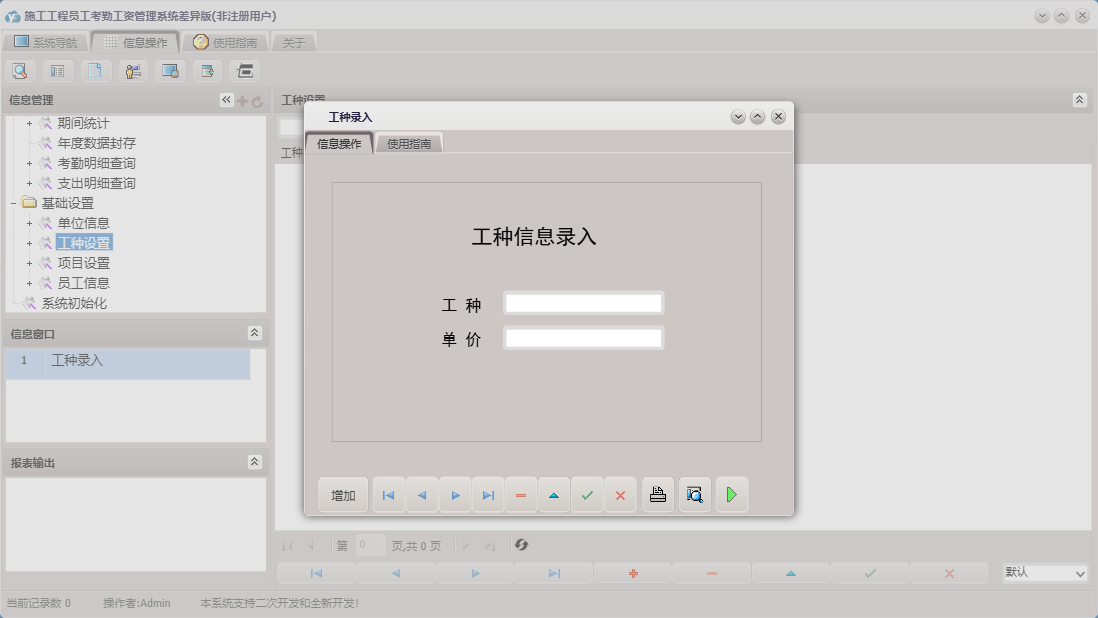Click the green play arrow icon in dialog
Viewport: 1098px width, 618px height.
click(732, 495)
